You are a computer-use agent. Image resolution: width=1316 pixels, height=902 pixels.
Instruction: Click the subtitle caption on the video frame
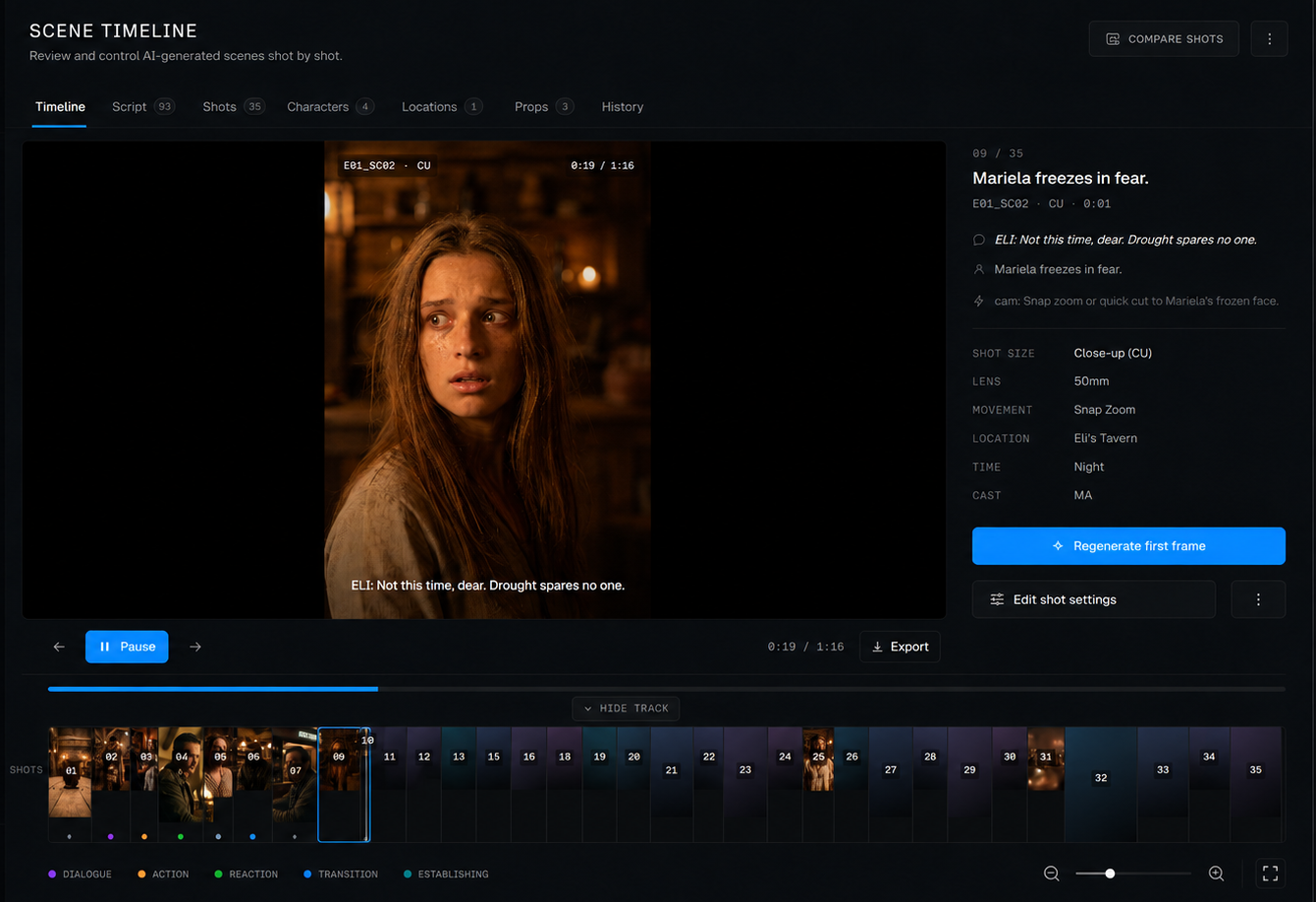click(x=488, y=585)
